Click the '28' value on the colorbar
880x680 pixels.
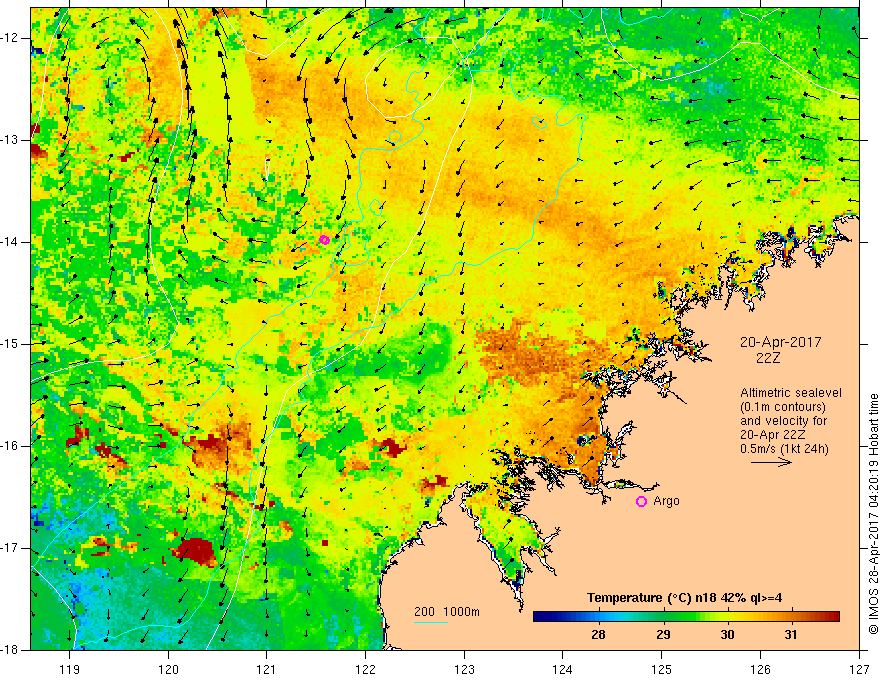[598, 635]
